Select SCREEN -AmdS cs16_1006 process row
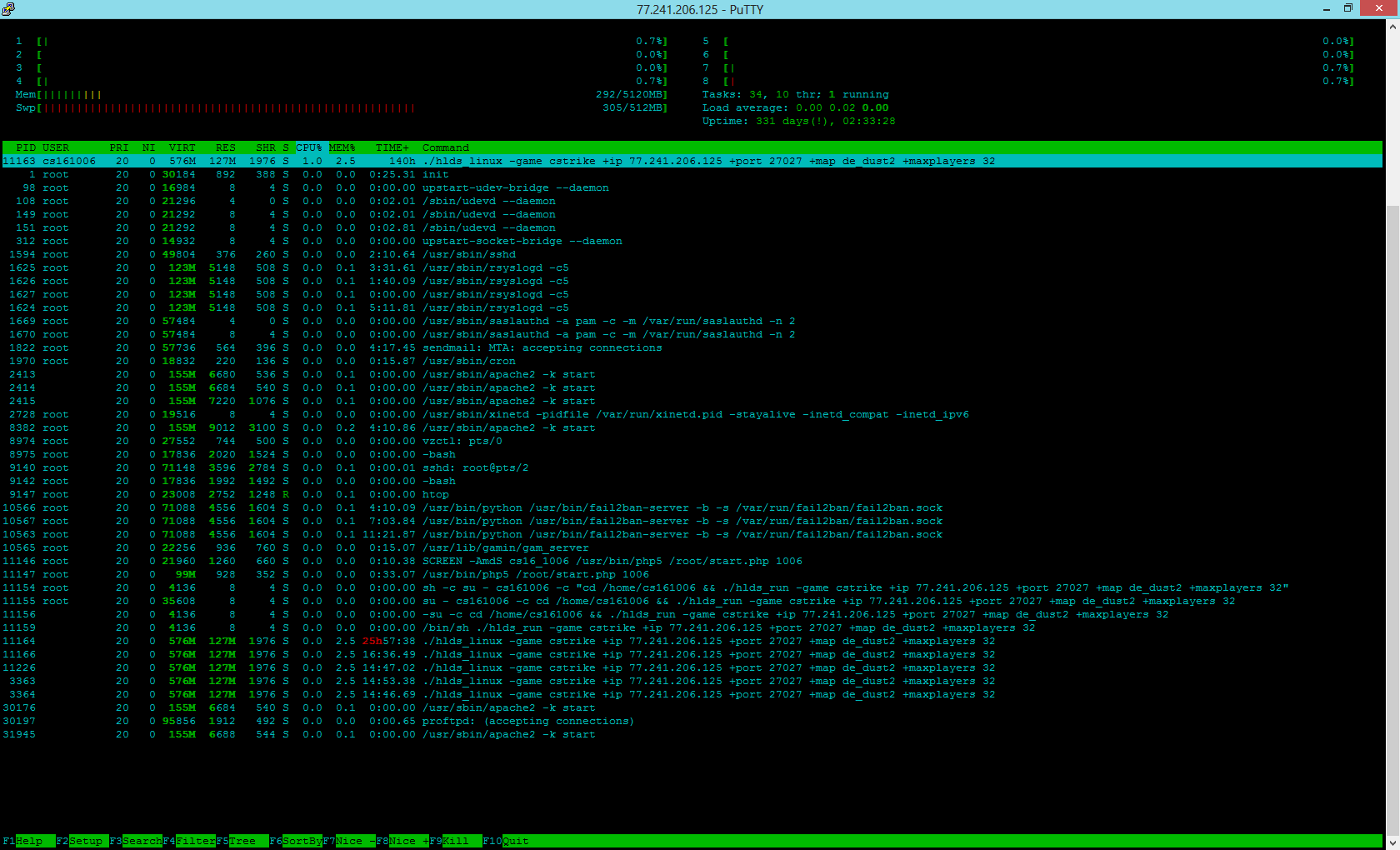1400x850 pixels. 692,561
